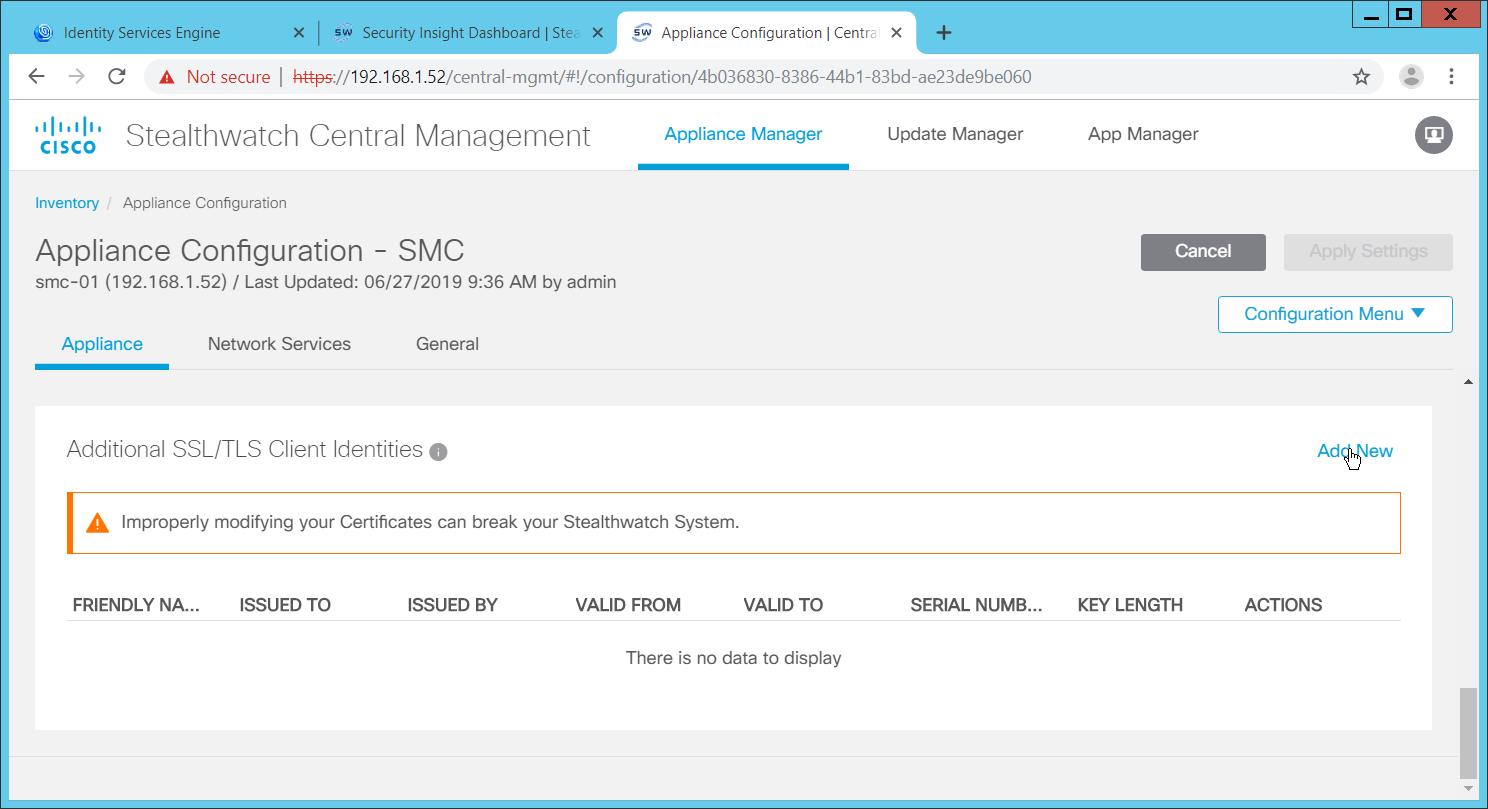Click the Not secure warning icon
This screenshot has width=1488, height=809.
pyautogui.click(x=168, y=77)
